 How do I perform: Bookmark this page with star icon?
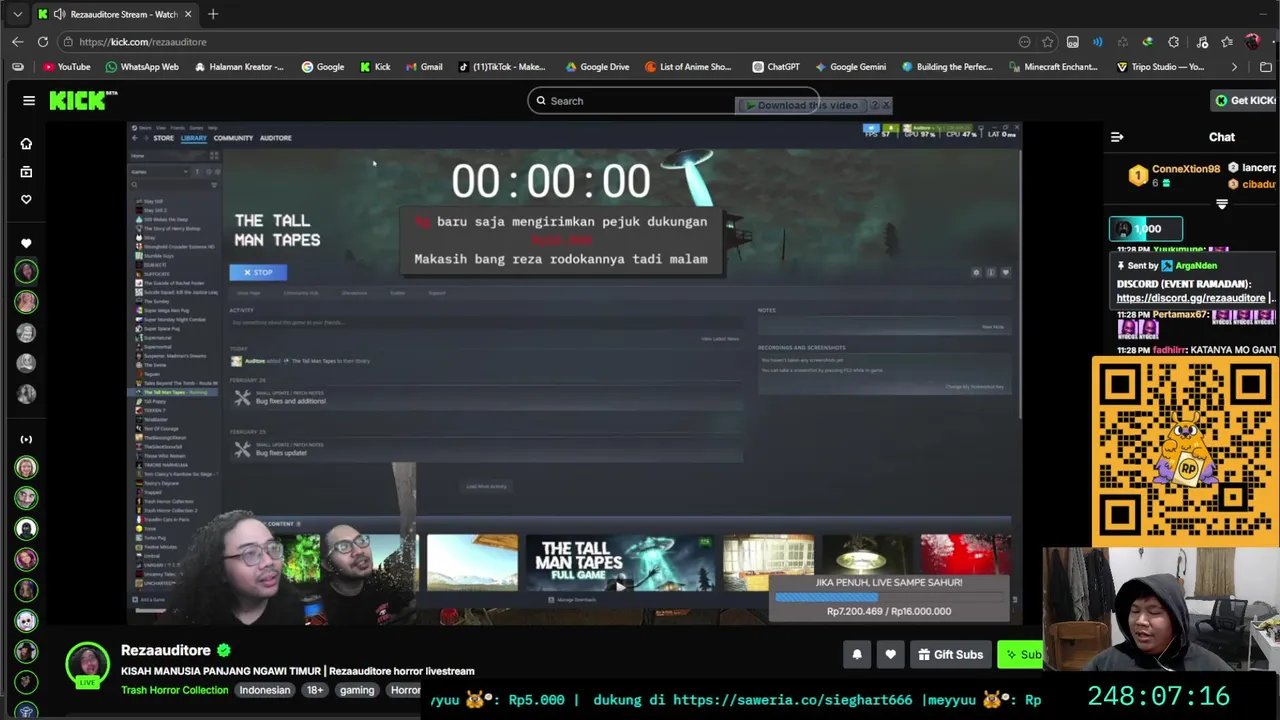pyautogui.click(x=1047, y=42)
